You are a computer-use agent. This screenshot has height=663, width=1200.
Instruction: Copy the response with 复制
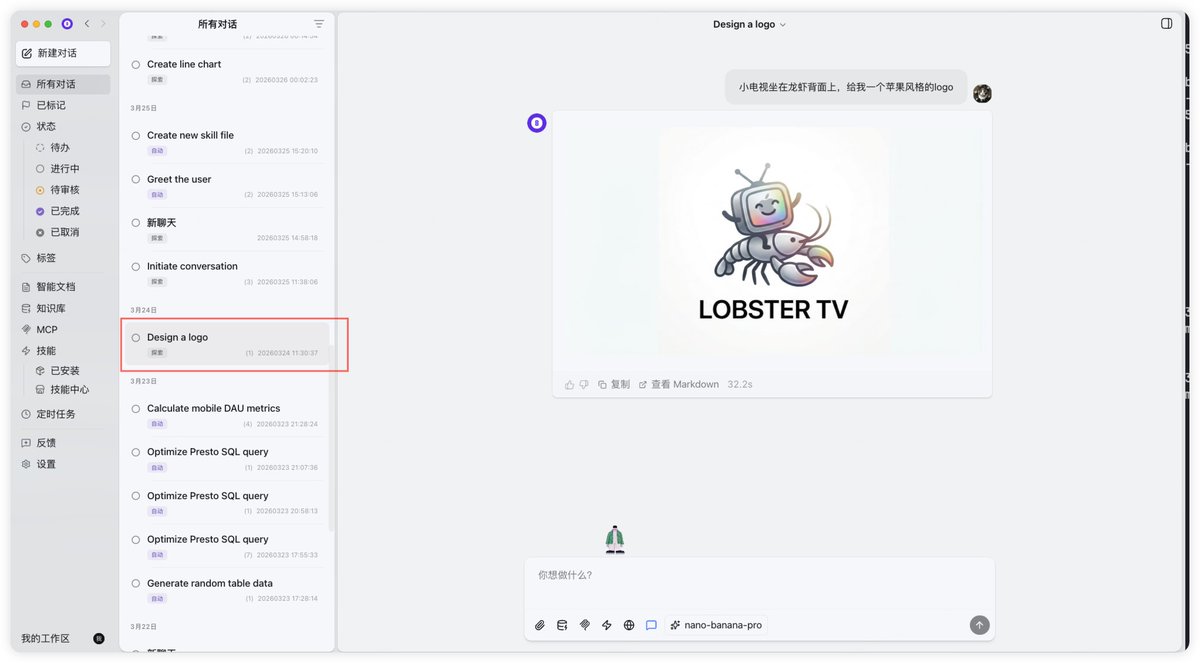[614, 384]
